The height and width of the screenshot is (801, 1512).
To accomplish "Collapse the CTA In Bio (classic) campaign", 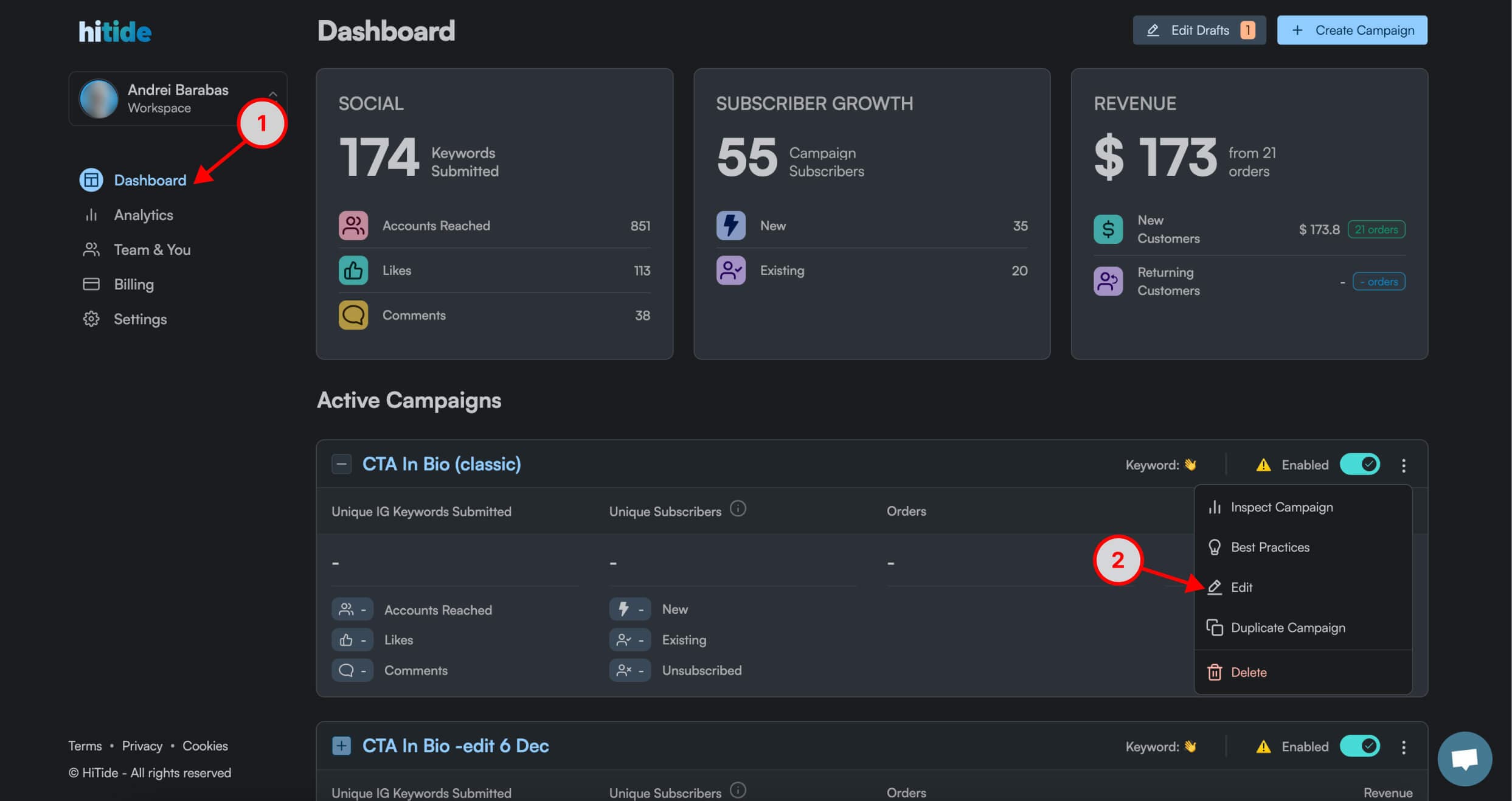I will point(342,464).
